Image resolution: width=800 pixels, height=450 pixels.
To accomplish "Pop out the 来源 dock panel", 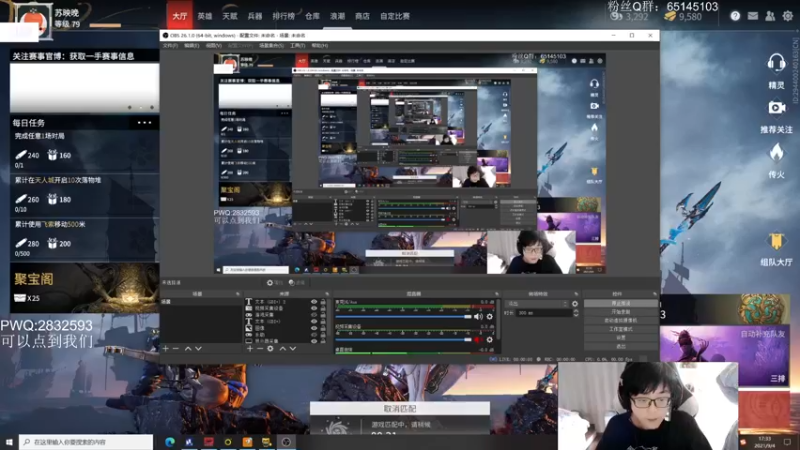I will coord(327,294).
